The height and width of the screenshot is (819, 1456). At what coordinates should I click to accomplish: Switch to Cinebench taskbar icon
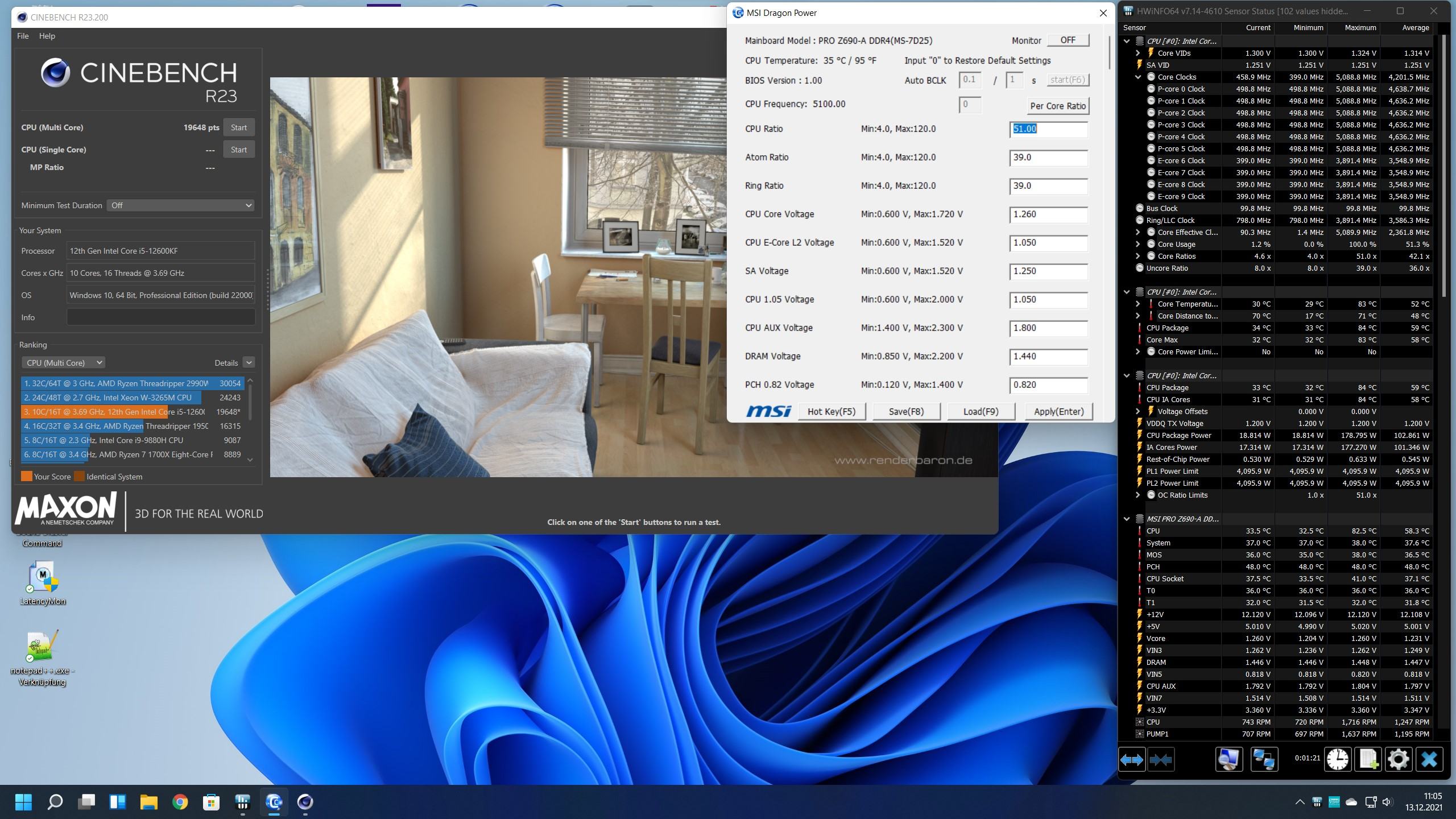point(305,802)
